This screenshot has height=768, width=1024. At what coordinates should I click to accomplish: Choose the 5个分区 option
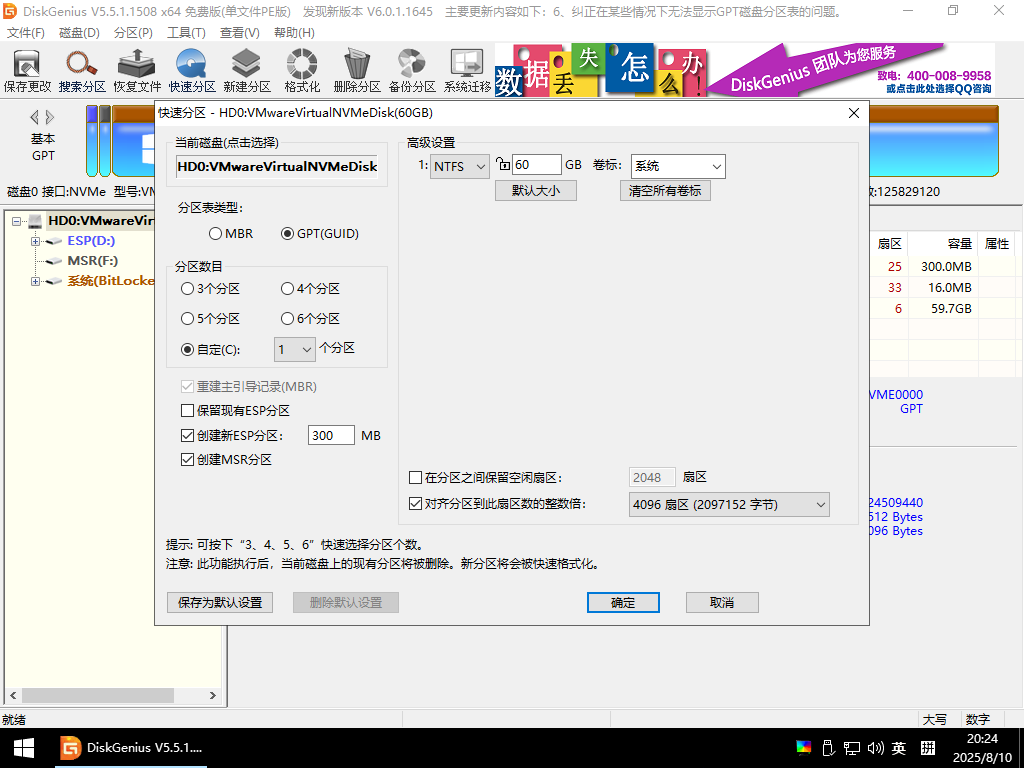tap(210, 319)
